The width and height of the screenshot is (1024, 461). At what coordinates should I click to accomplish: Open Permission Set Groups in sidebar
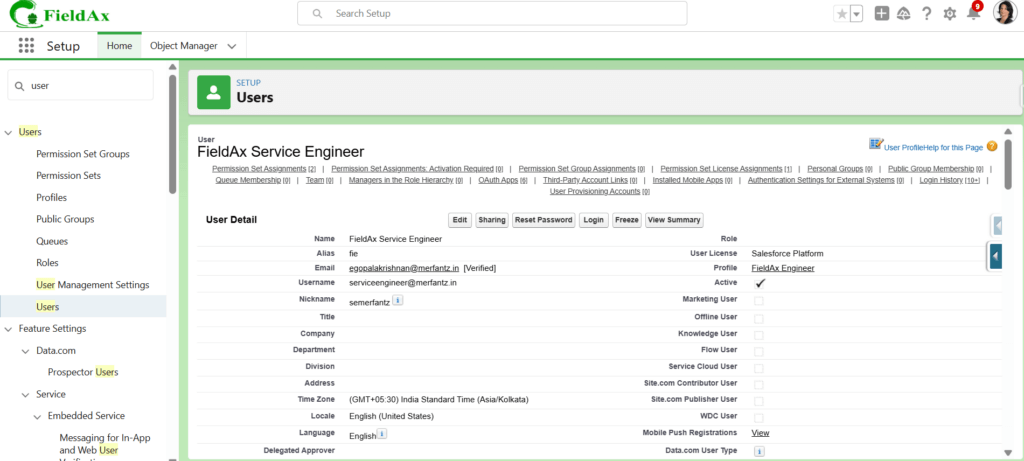click(83, 154)
